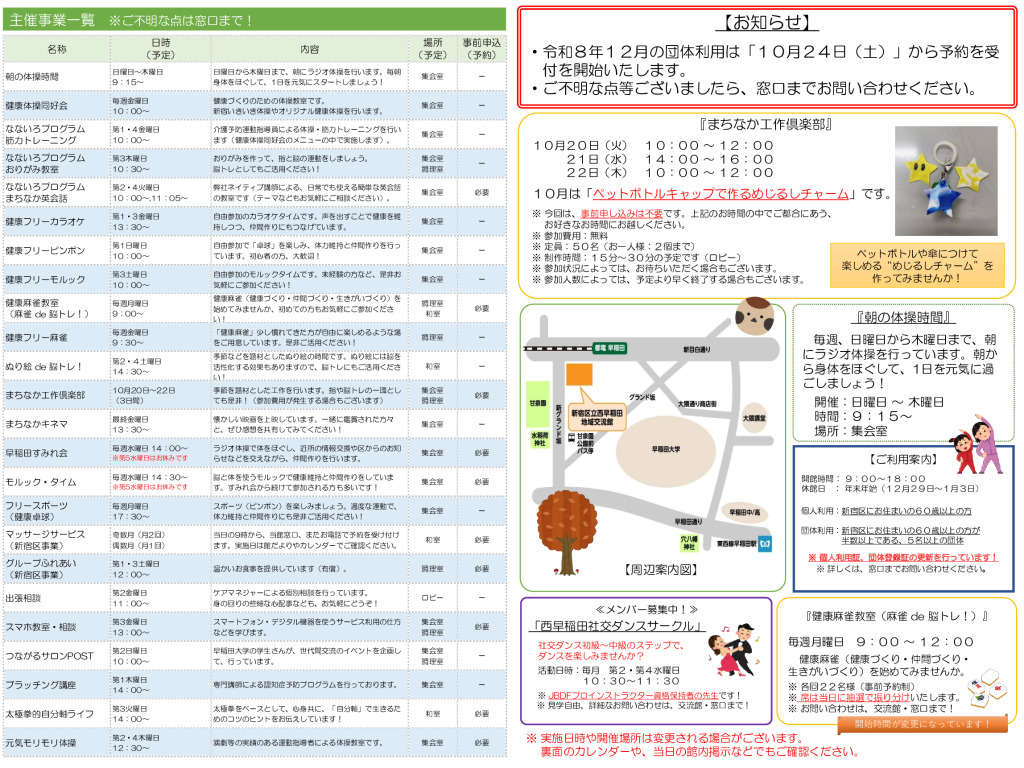Click the 新宿区立西早稲田地域交流館 callout on map
Screen dimensions: 1024x768
click(x=597, y=417)
